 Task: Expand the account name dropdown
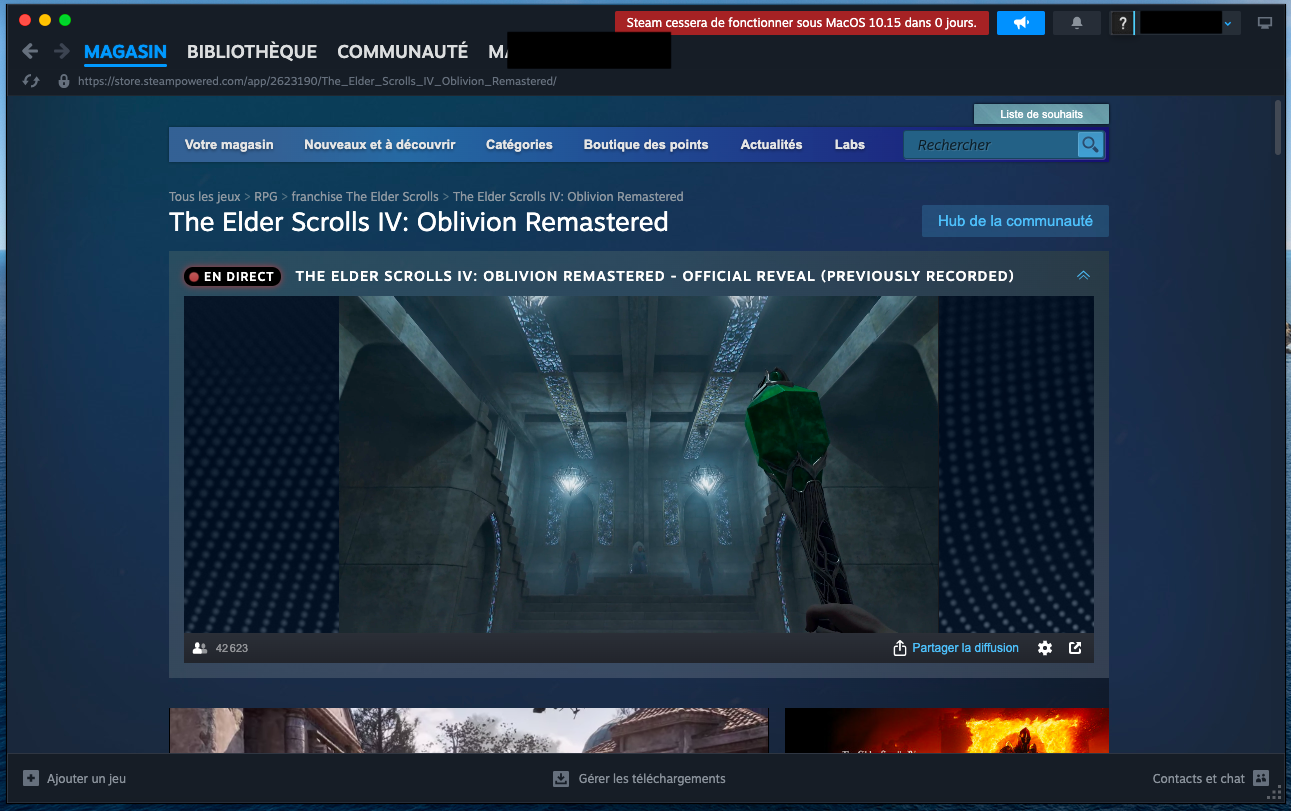tap(1228, 23)
